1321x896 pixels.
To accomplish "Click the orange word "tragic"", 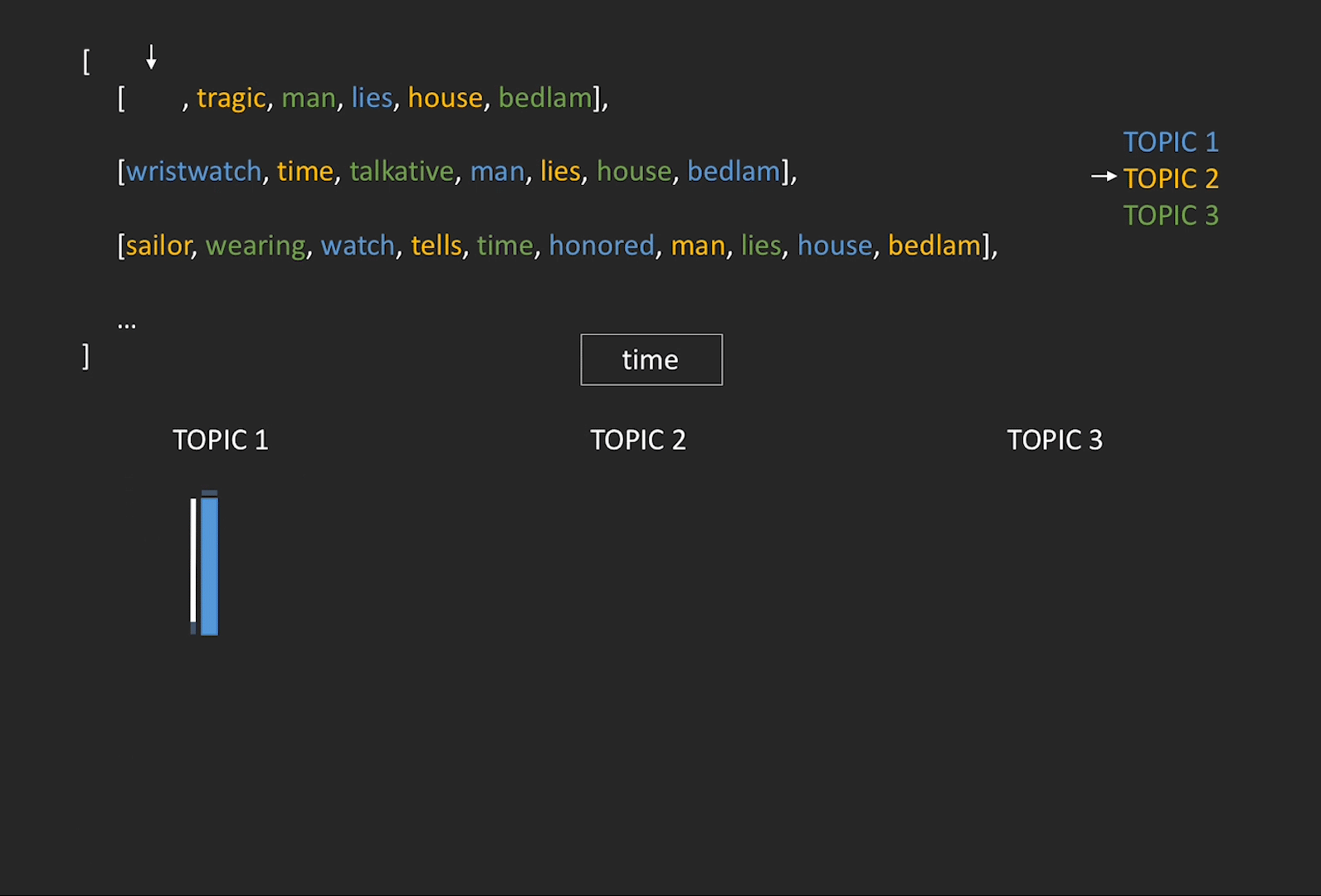I will click(231, 99).
